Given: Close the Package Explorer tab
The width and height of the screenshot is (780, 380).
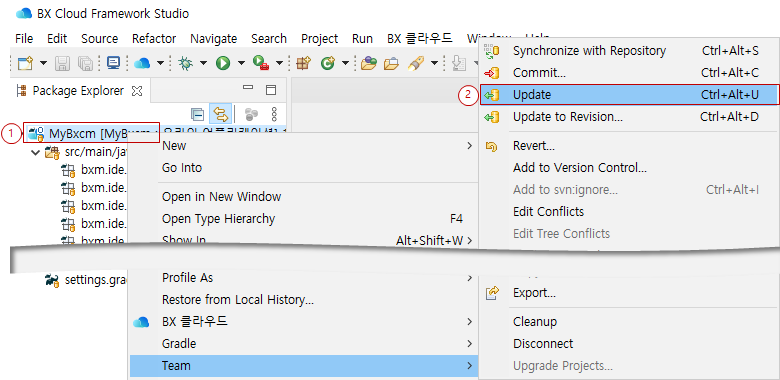Looking at the screenshot, I should [137, 91].
